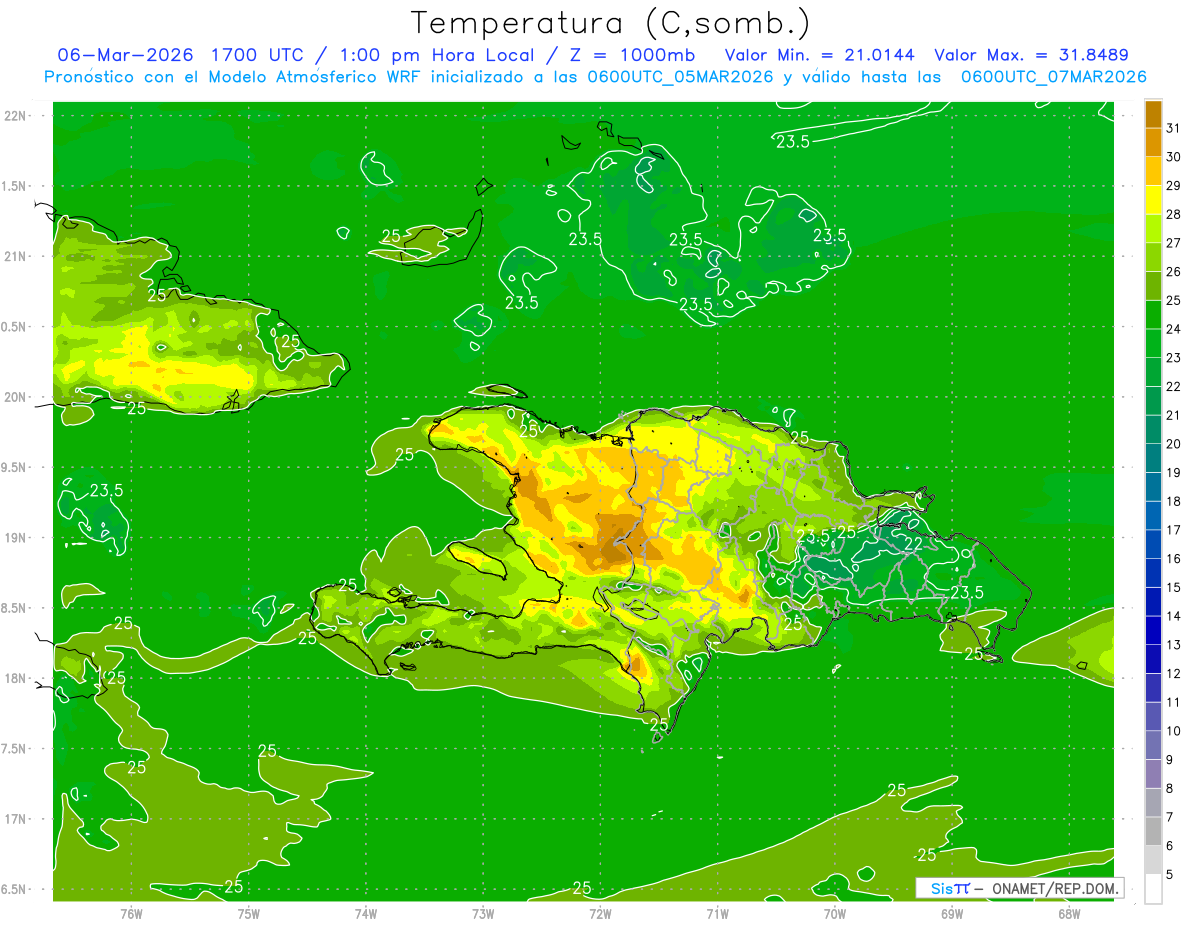Click the '22N' latitude axis label
The height and width of the screenshot is (927, 1200).
pyautogui.click(x=15, y=115)
